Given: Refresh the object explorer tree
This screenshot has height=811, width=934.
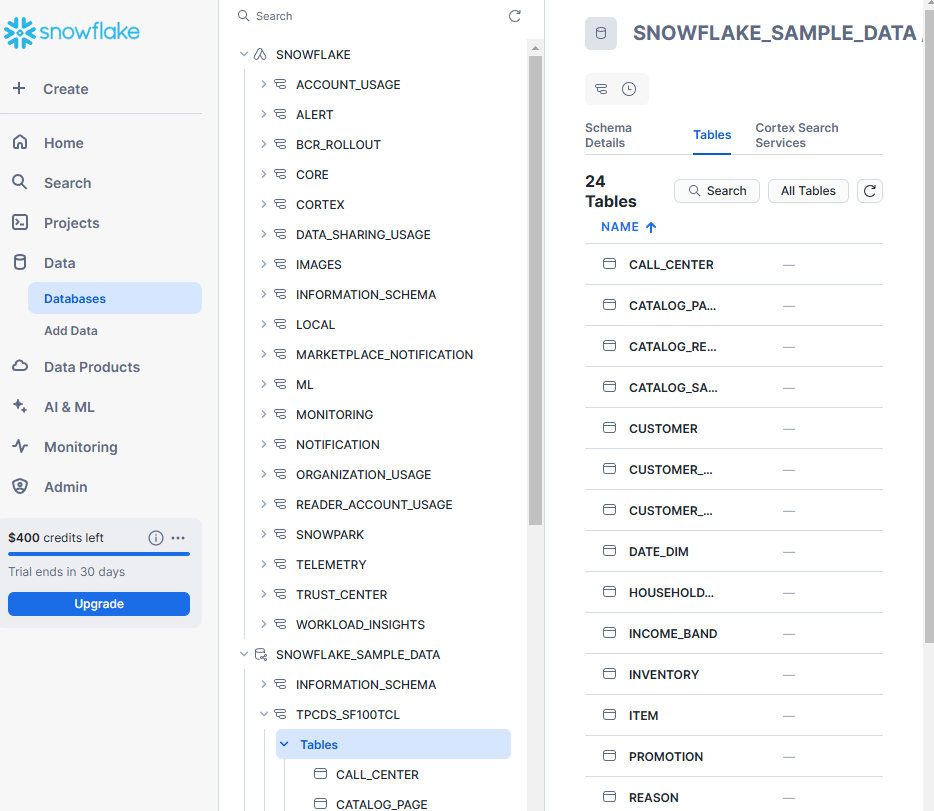Looking at the screenshot, I should 515,16.
